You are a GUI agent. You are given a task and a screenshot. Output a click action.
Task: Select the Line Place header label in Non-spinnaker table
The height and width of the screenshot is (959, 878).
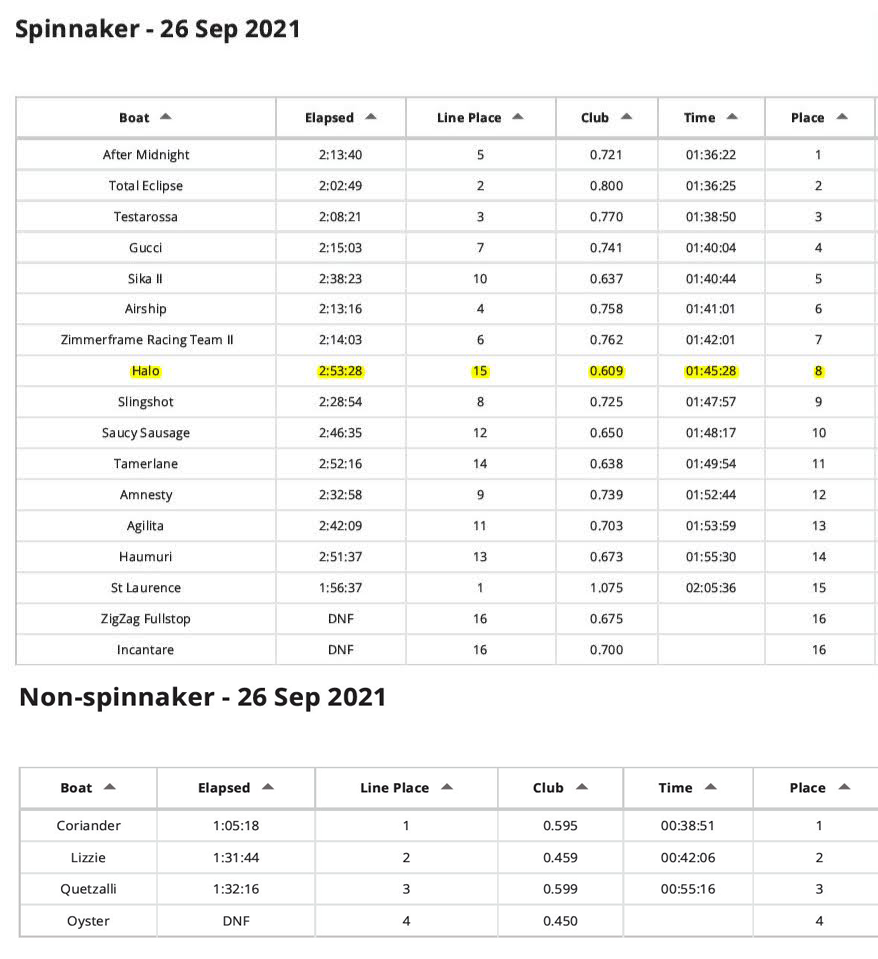point(395,788)
